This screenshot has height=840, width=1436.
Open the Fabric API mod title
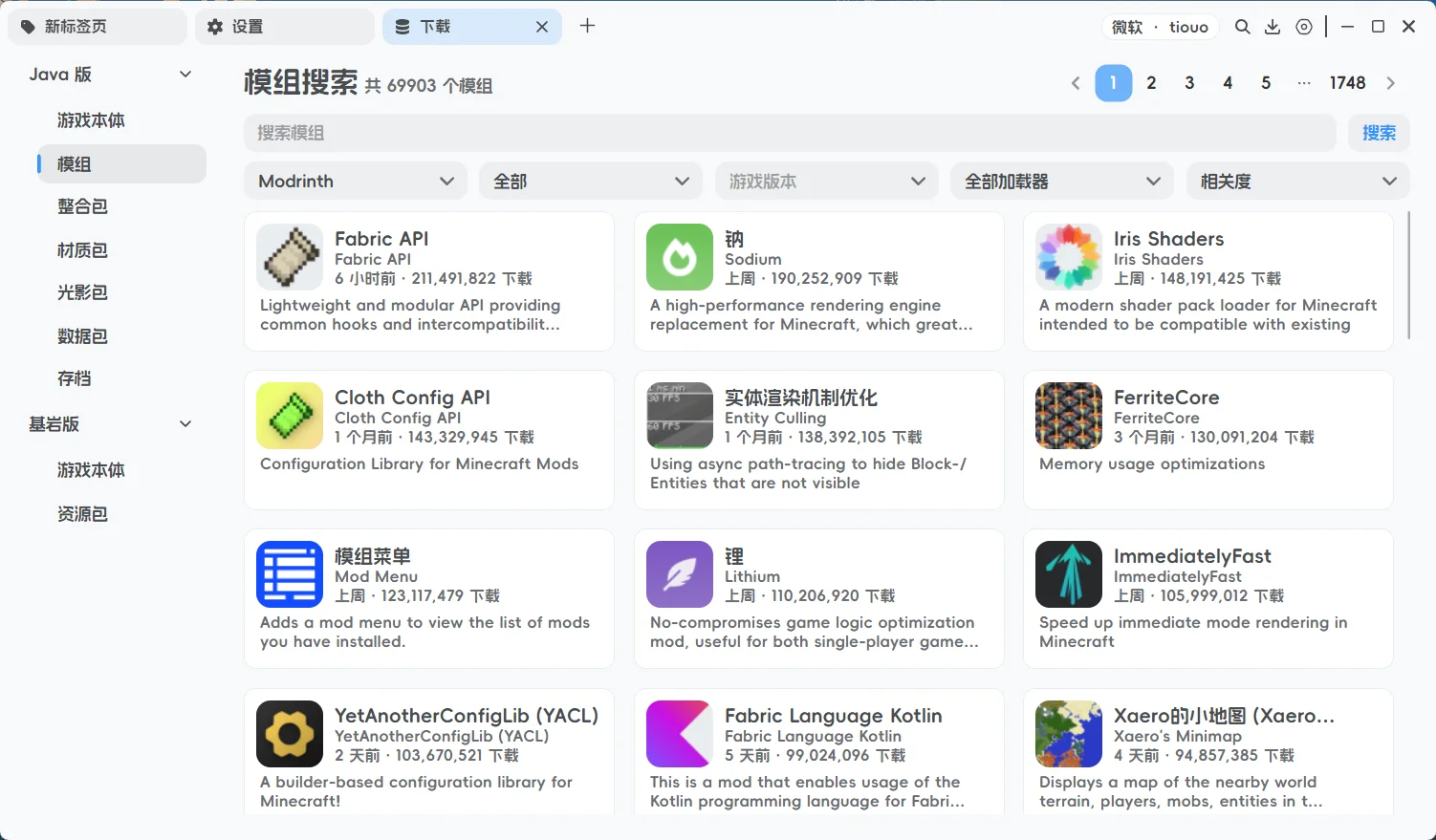pos(381,239)
